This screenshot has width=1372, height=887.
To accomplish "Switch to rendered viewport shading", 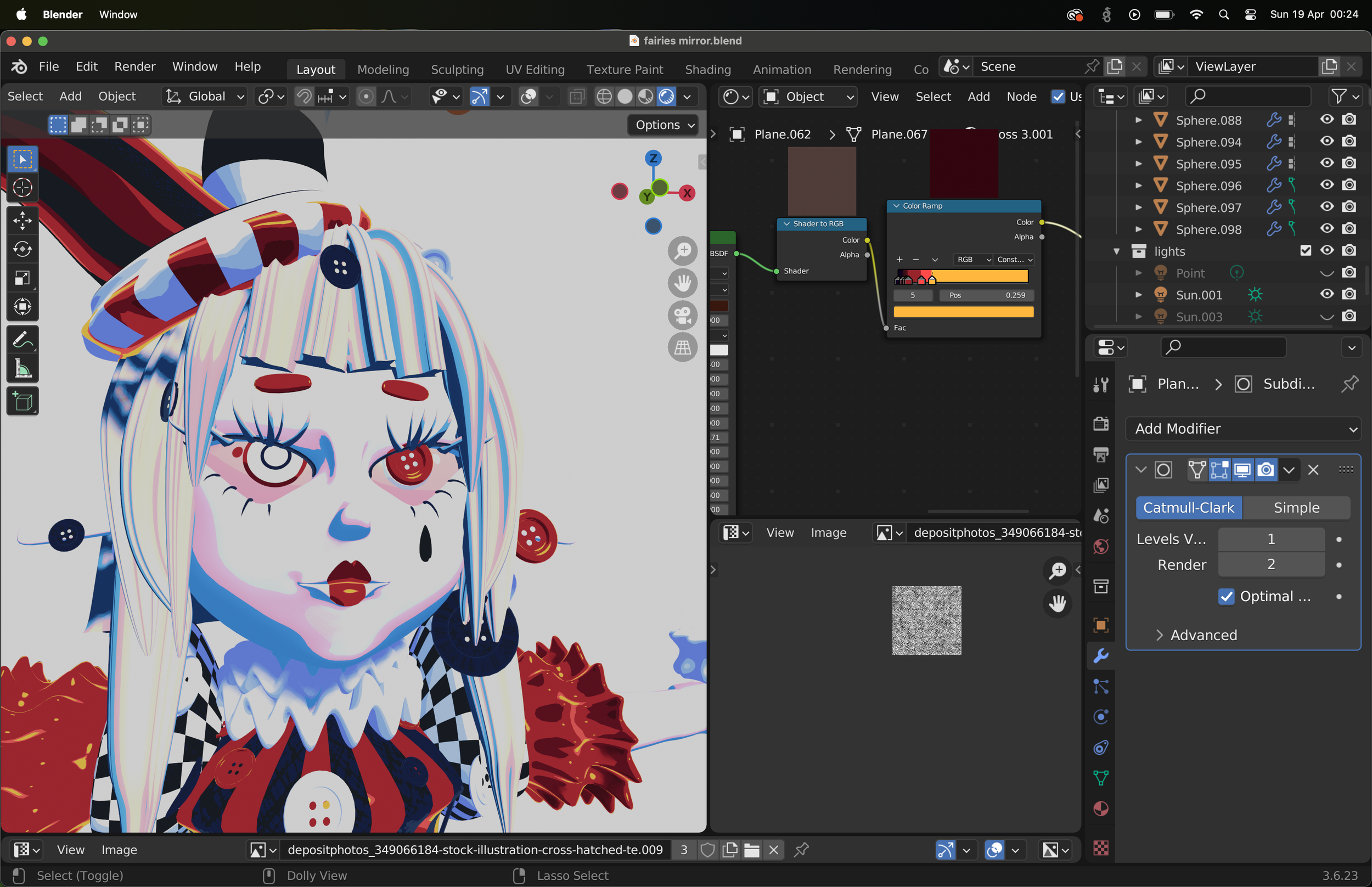I will pos(667,96).
